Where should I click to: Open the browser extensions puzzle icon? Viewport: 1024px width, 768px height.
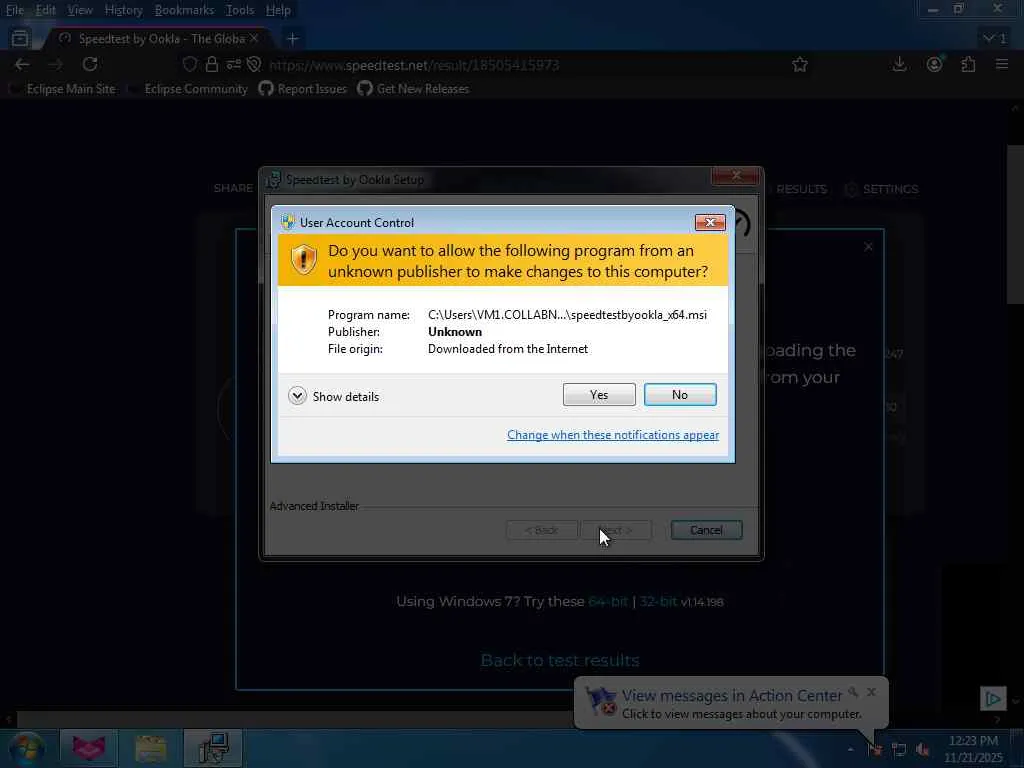tap(968, 65)
